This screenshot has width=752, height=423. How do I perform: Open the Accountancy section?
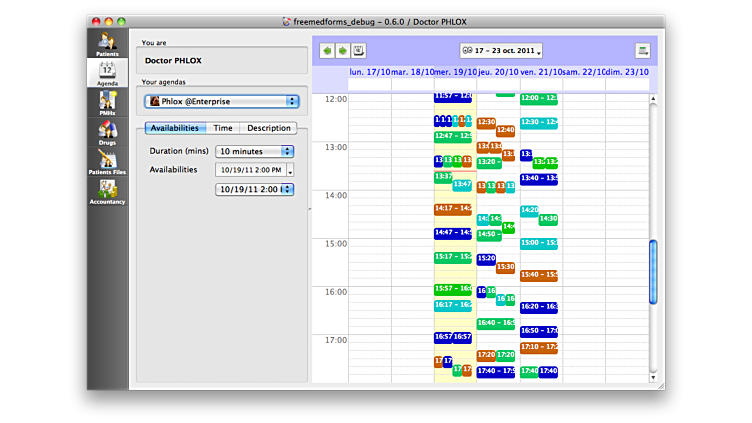107,191
